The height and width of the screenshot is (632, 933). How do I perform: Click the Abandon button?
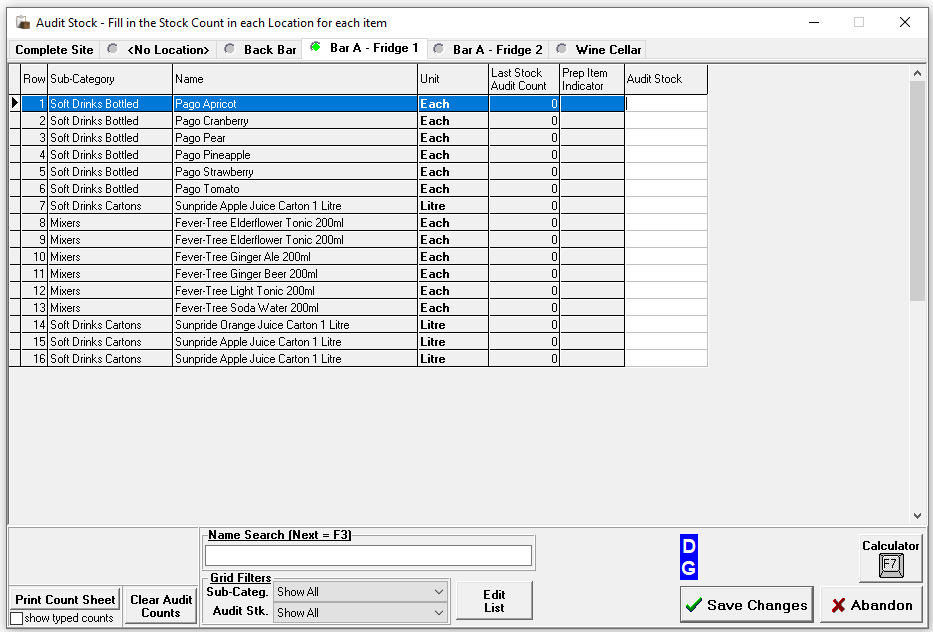(871, 605)
